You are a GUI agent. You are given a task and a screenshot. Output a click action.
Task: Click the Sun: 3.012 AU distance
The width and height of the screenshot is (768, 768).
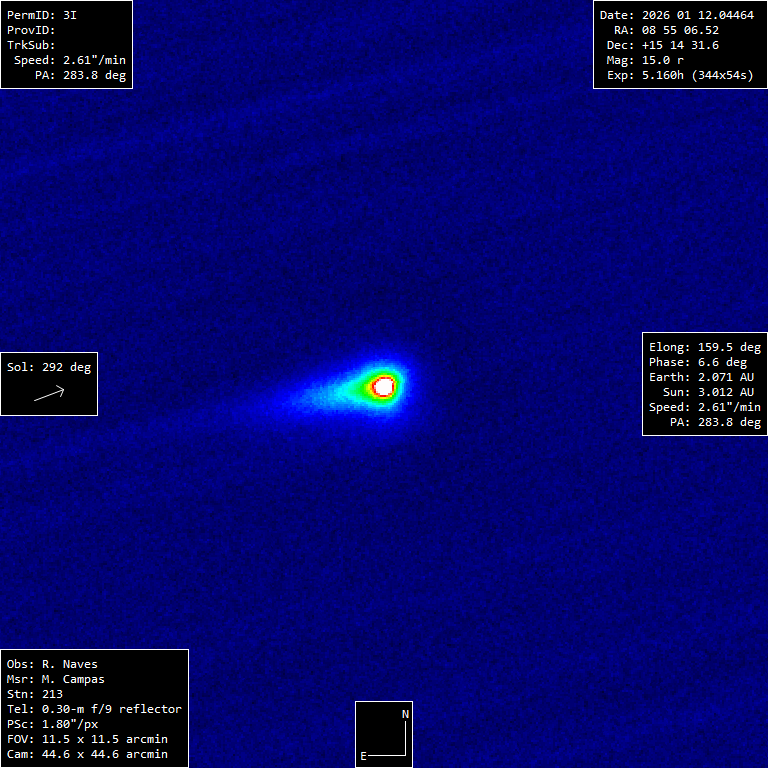pos(708,392)
